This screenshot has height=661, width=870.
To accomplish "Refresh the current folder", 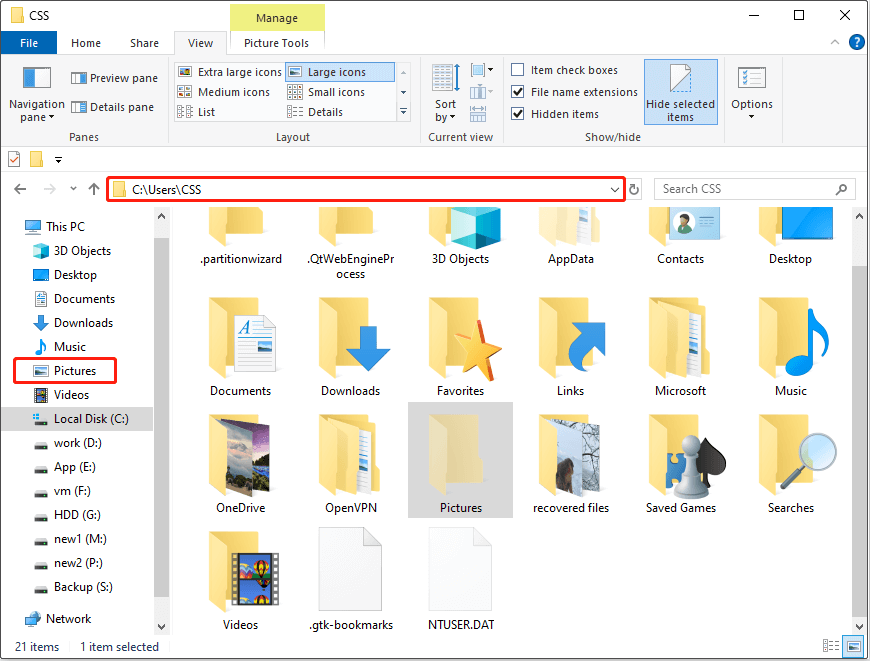I will pyautogui.click(x=636, y=188).
